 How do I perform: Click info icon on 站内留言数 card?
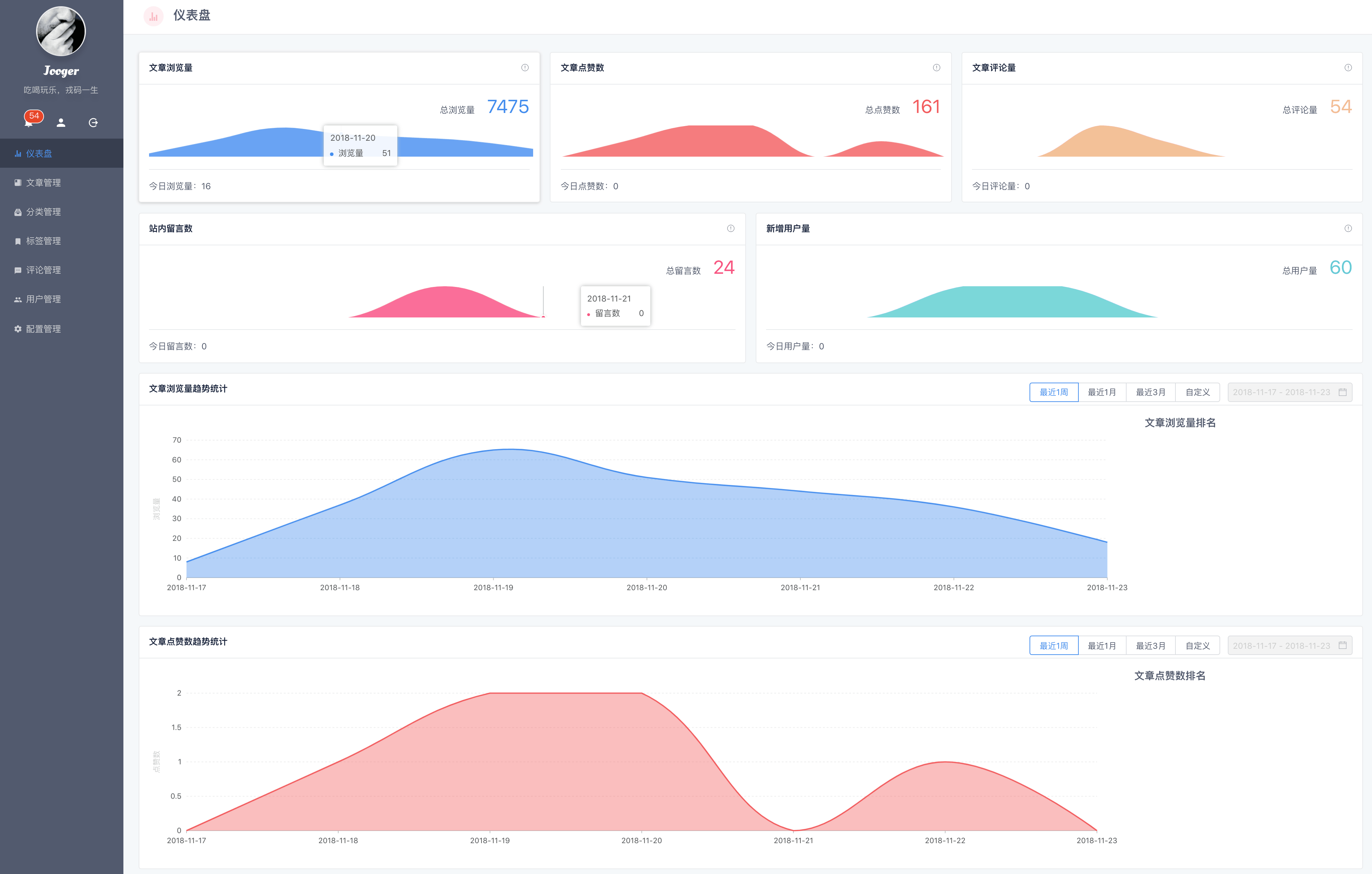point(730,228)
